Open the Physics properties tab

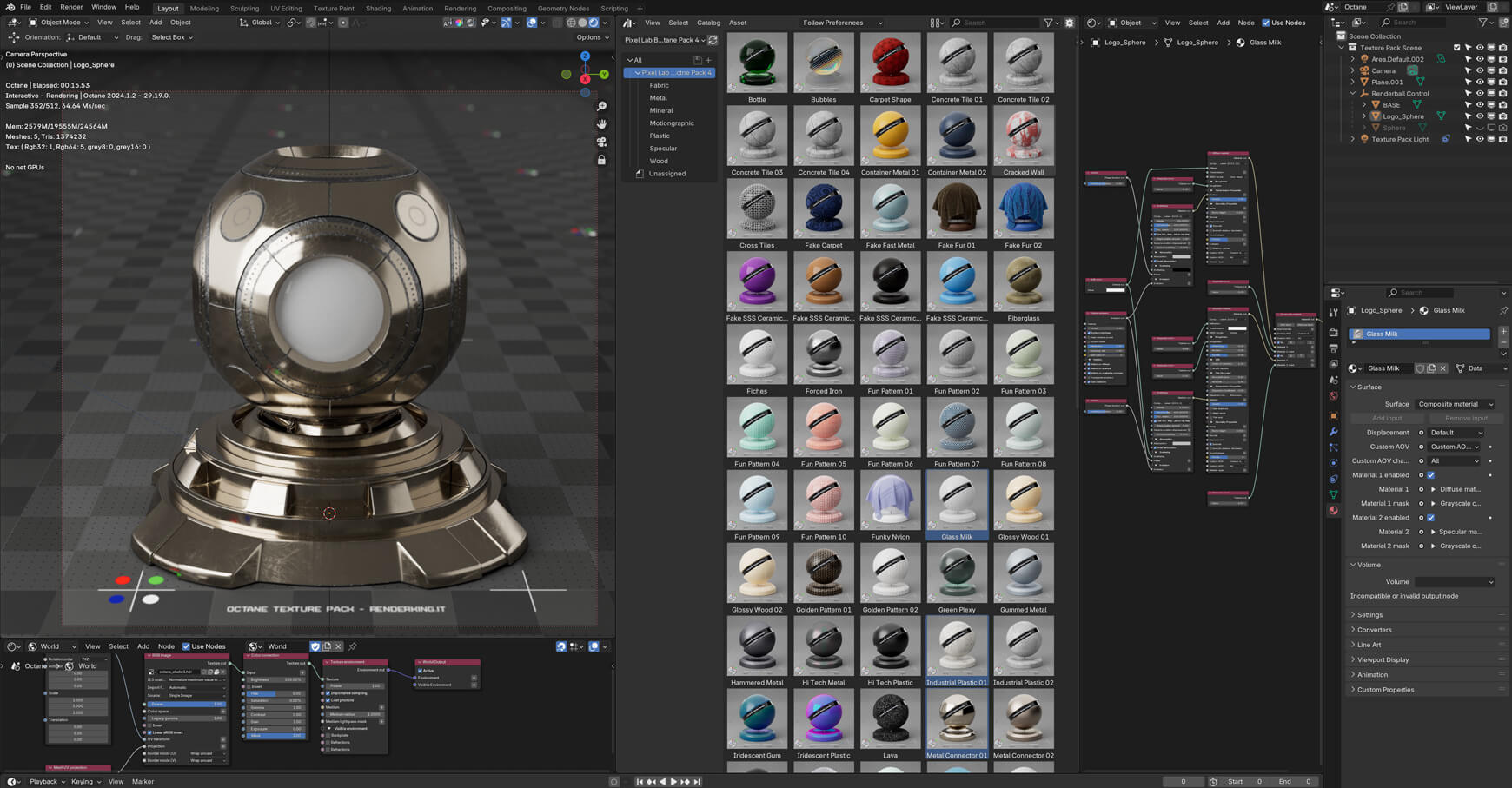(1333, 463)
